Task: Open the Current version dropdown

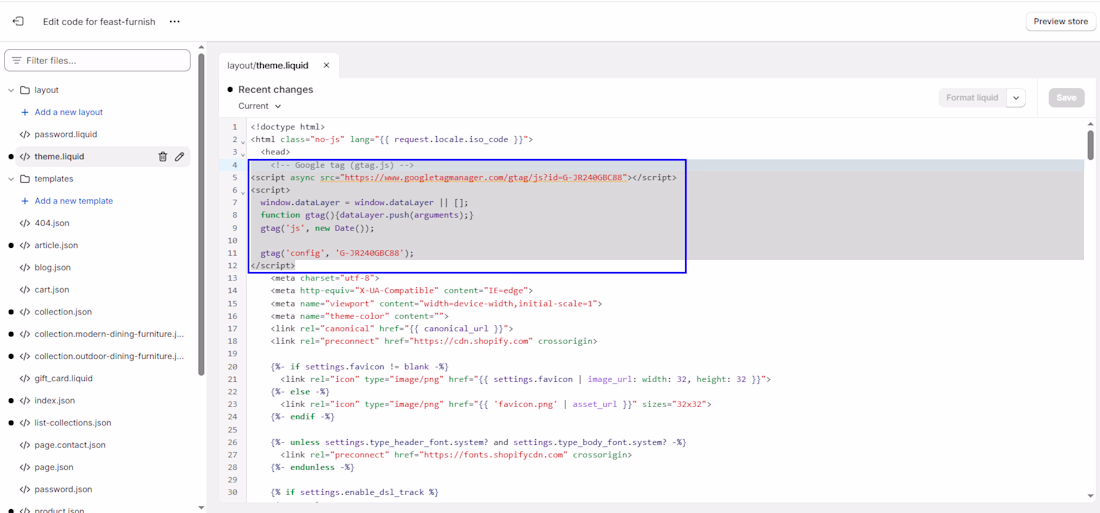Action: tap(260, 106)
